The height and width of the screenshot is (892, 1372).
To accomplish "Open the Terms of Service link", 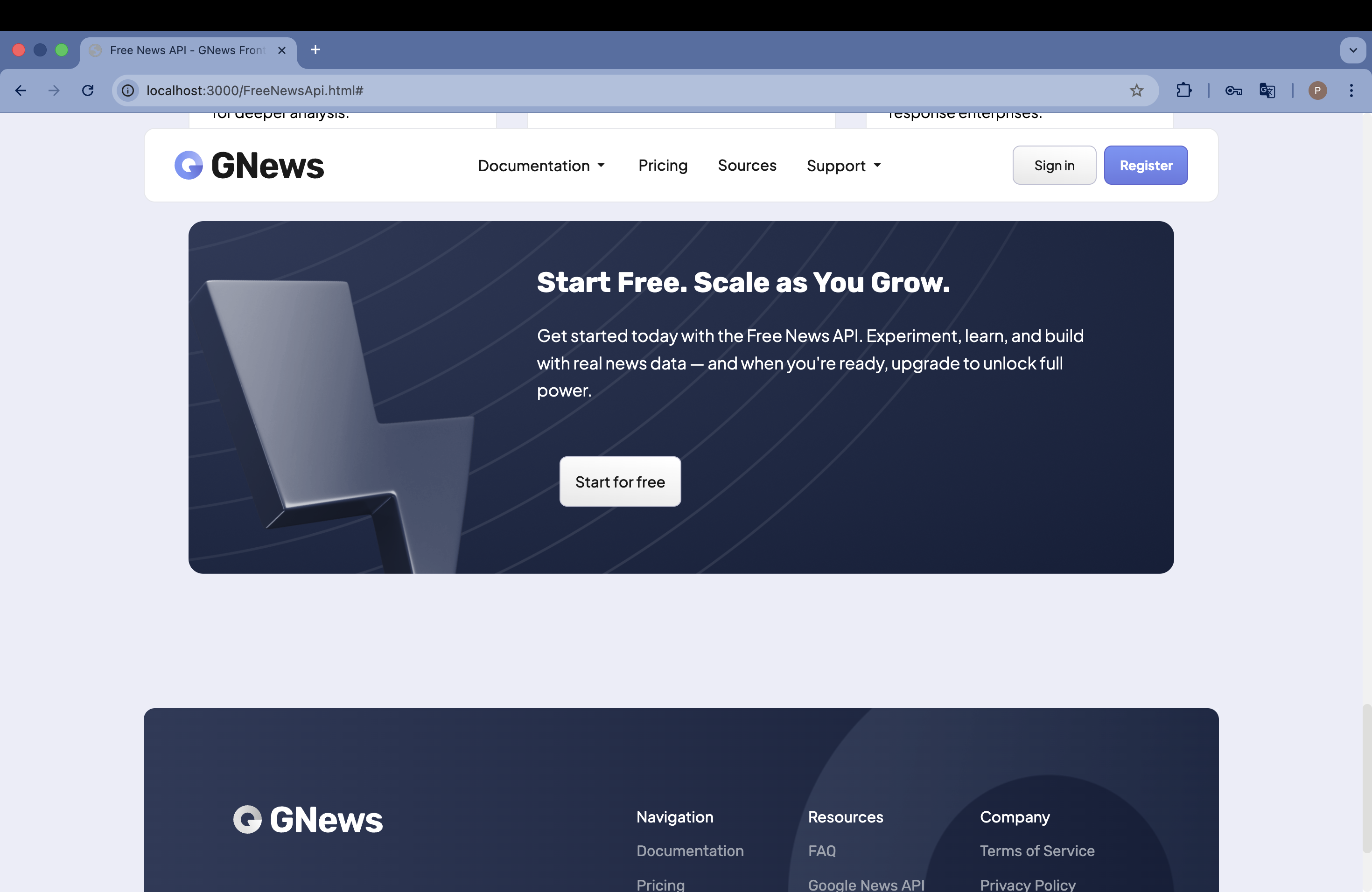I will tap(1037, 850).
